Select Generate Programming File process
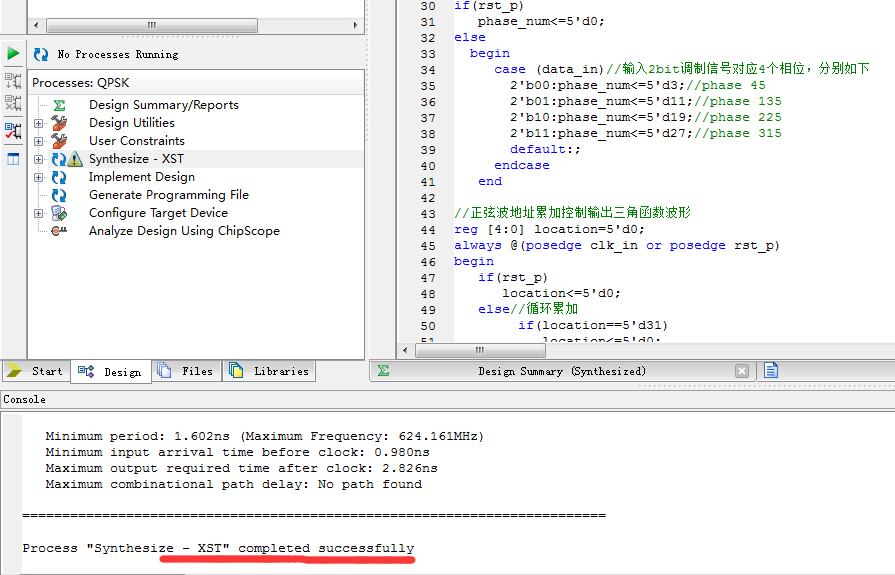The height and width of the screenshot is (575, 895). [x=169, y=195]
